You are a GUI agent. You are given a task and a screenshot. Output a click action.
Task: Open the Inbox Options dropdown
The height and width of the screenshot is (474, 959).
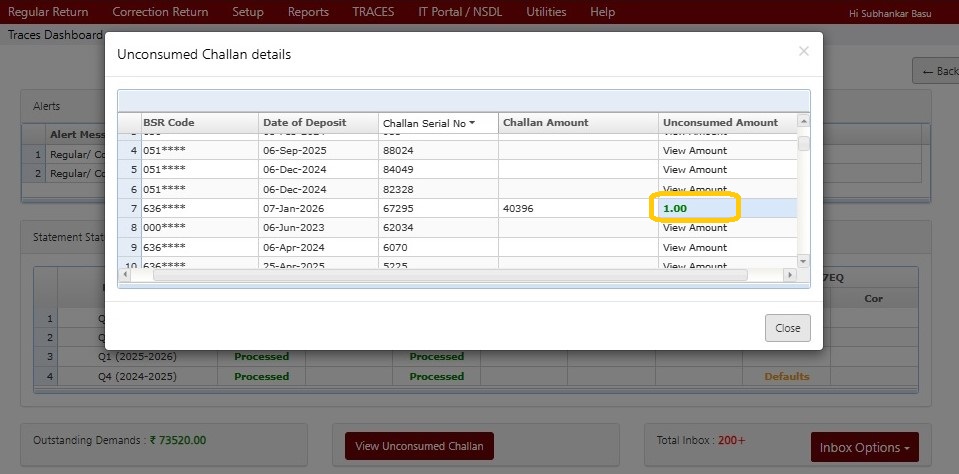click(864, 448)
